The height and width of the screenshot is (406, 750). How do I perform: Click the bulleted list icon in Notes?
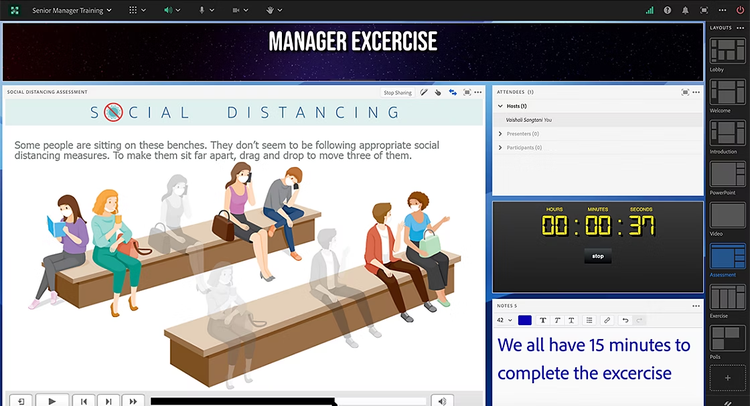[x=589, y=320]
